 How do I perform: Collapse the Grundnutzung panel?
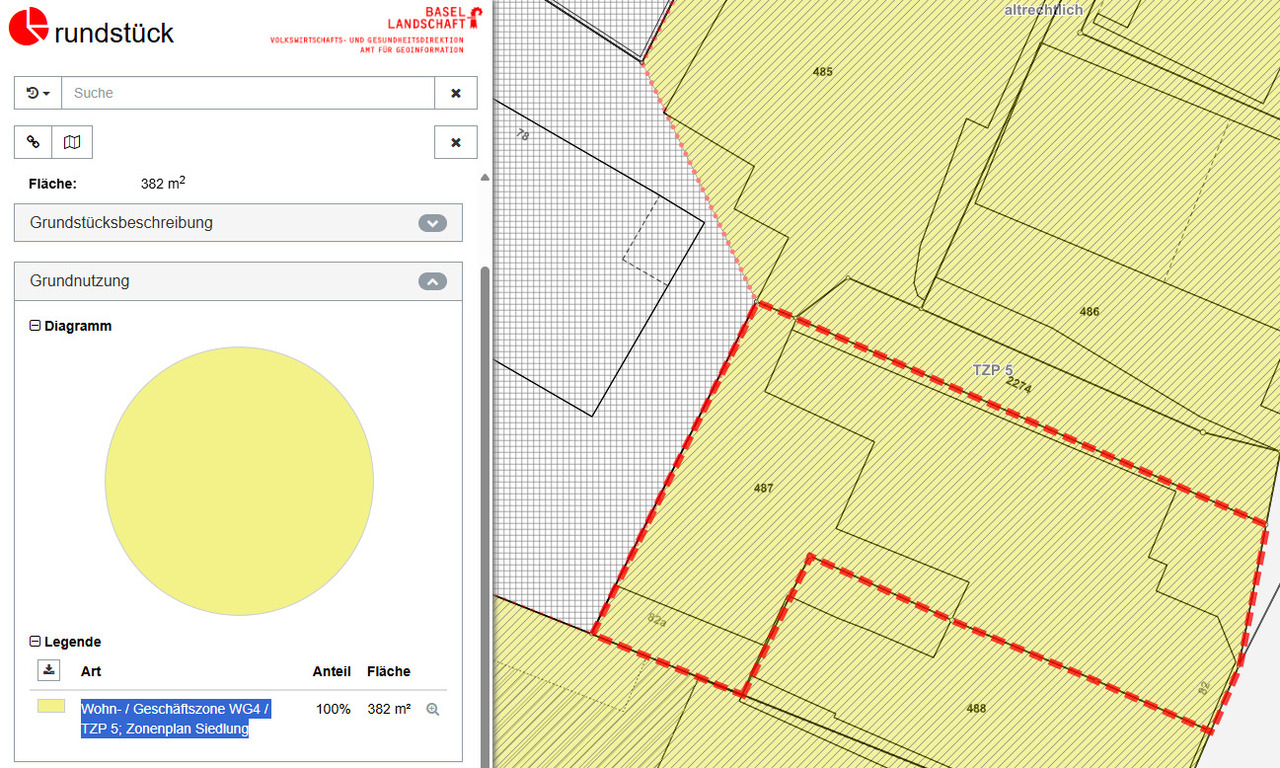pyautogui.click(x=432, y=282)
